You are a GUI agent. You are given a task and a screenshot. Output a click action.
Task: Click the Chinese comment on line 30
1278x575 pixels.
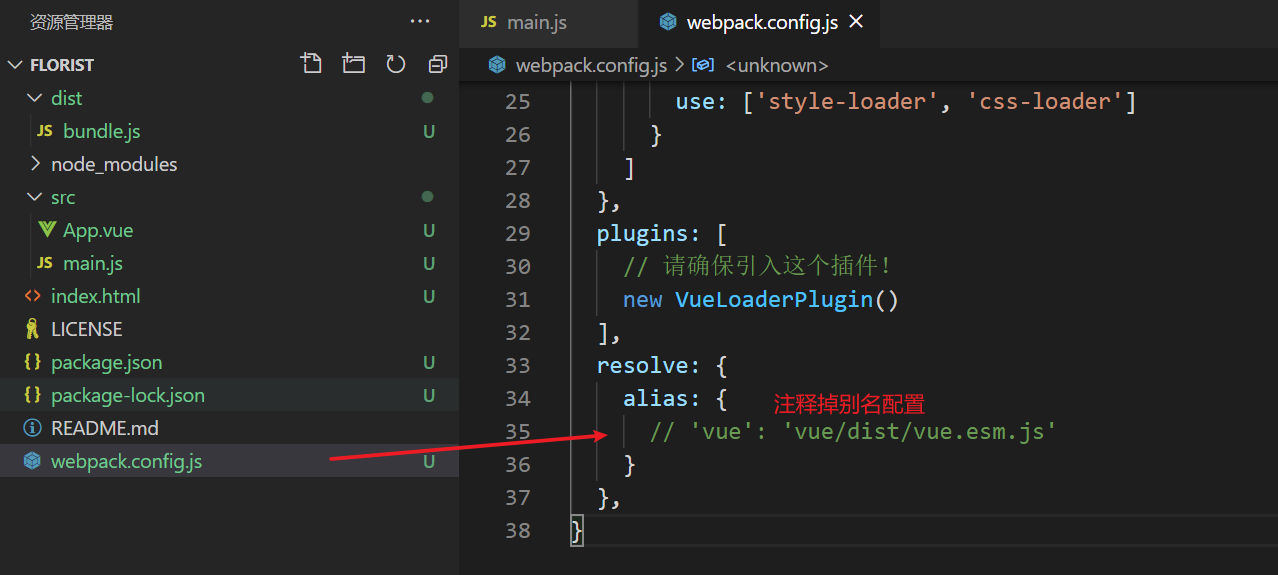[x=756, y=266]
